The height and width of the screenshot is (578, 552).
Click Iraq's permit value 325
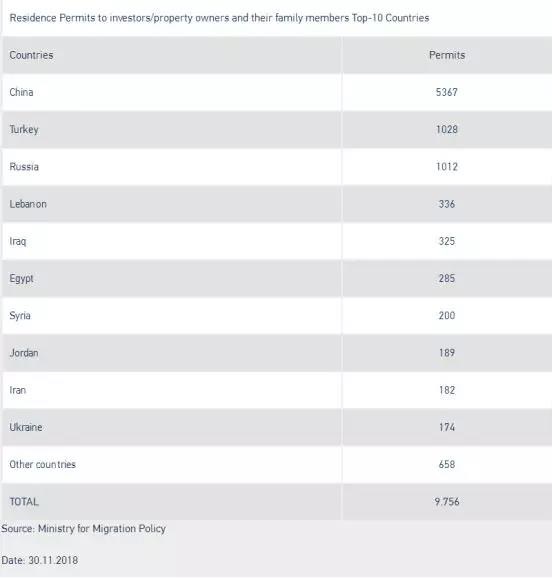pyautogui.click(x=447, y=241)
